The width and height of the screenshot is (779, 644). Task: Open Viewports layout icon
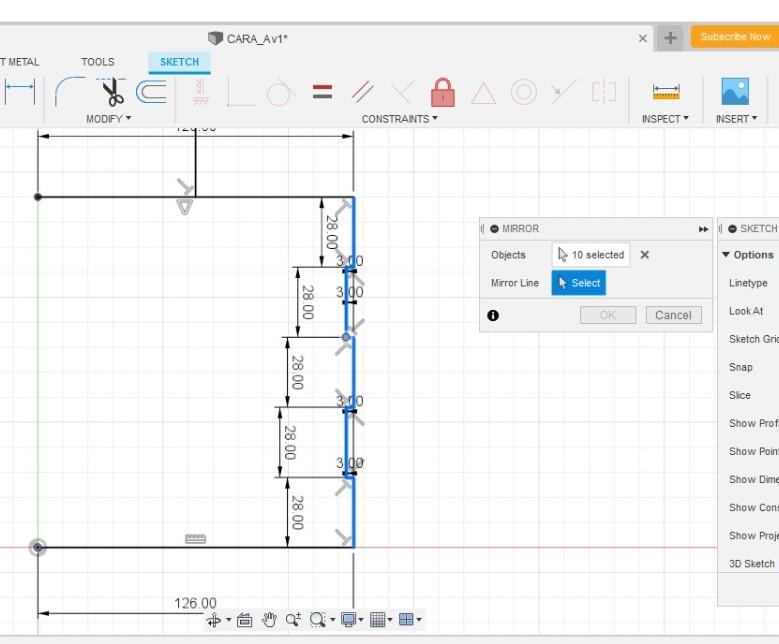coord(406,620)
